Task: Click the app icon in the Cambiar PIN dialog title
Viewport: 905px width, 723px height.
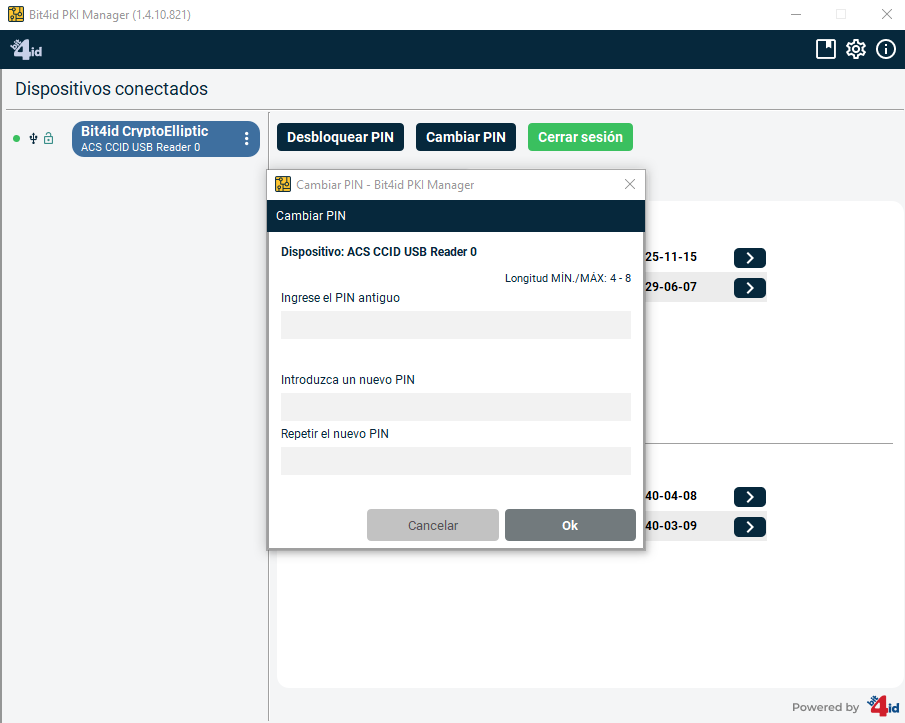Action: click(x=283, y=184)
